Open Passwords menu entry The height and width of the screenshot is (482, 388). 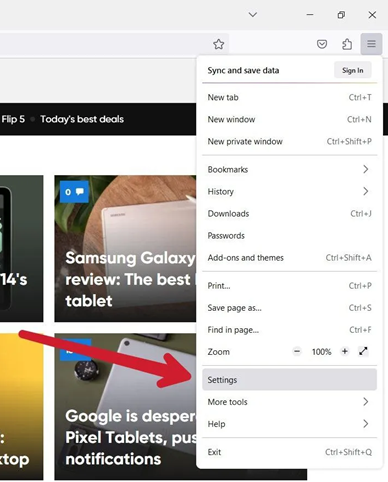[289, 235]
